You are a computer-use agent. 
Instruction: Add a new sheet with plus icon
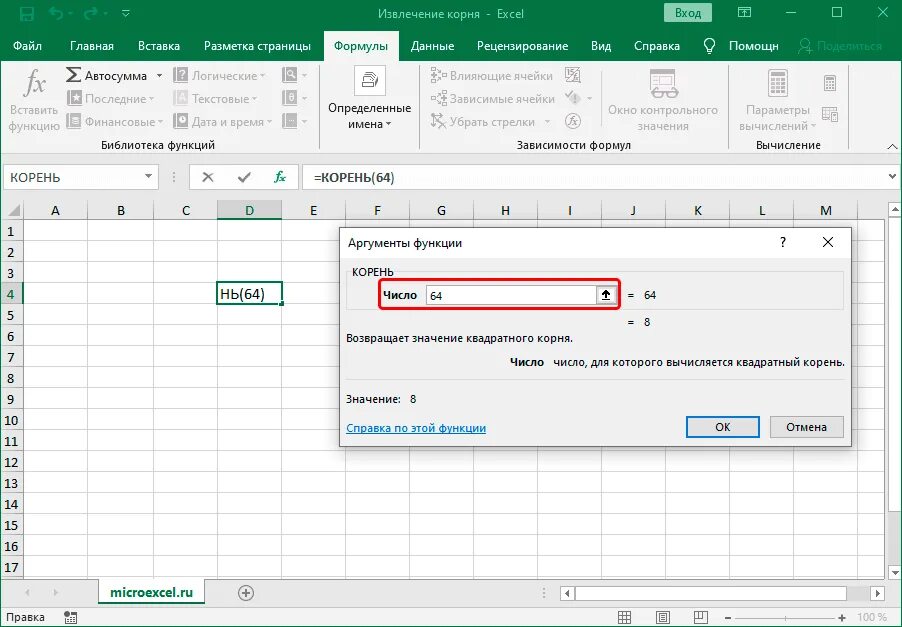tap(246, 592)
